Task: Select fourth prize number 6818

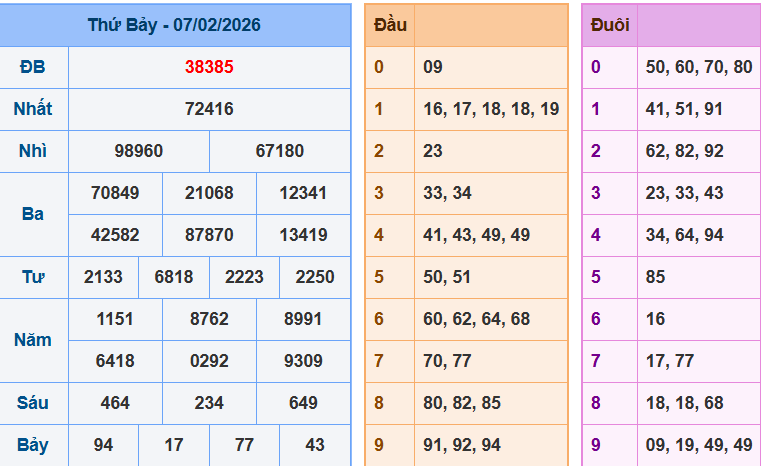Action: (x=174, y=277)
